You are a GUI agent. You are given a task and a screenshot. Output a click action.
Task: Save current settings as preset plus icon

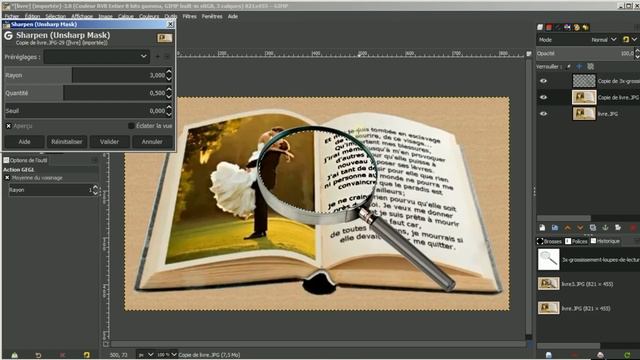[158, 56]
